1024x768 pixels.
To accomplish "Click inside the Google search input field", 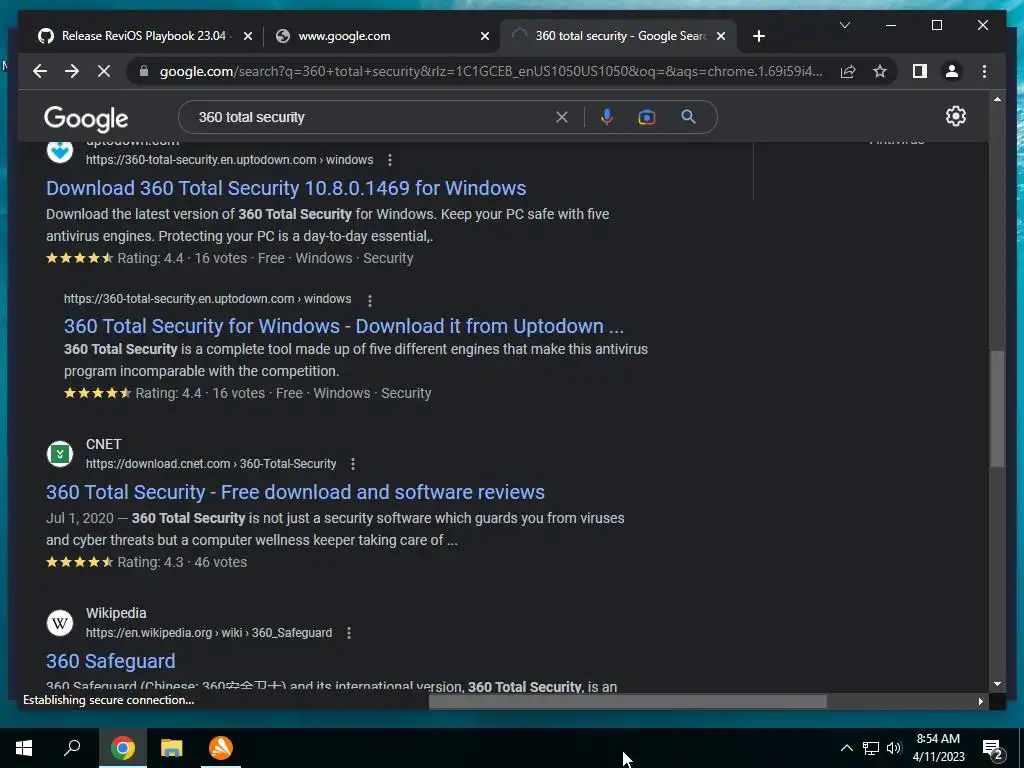I will point(372,117).
